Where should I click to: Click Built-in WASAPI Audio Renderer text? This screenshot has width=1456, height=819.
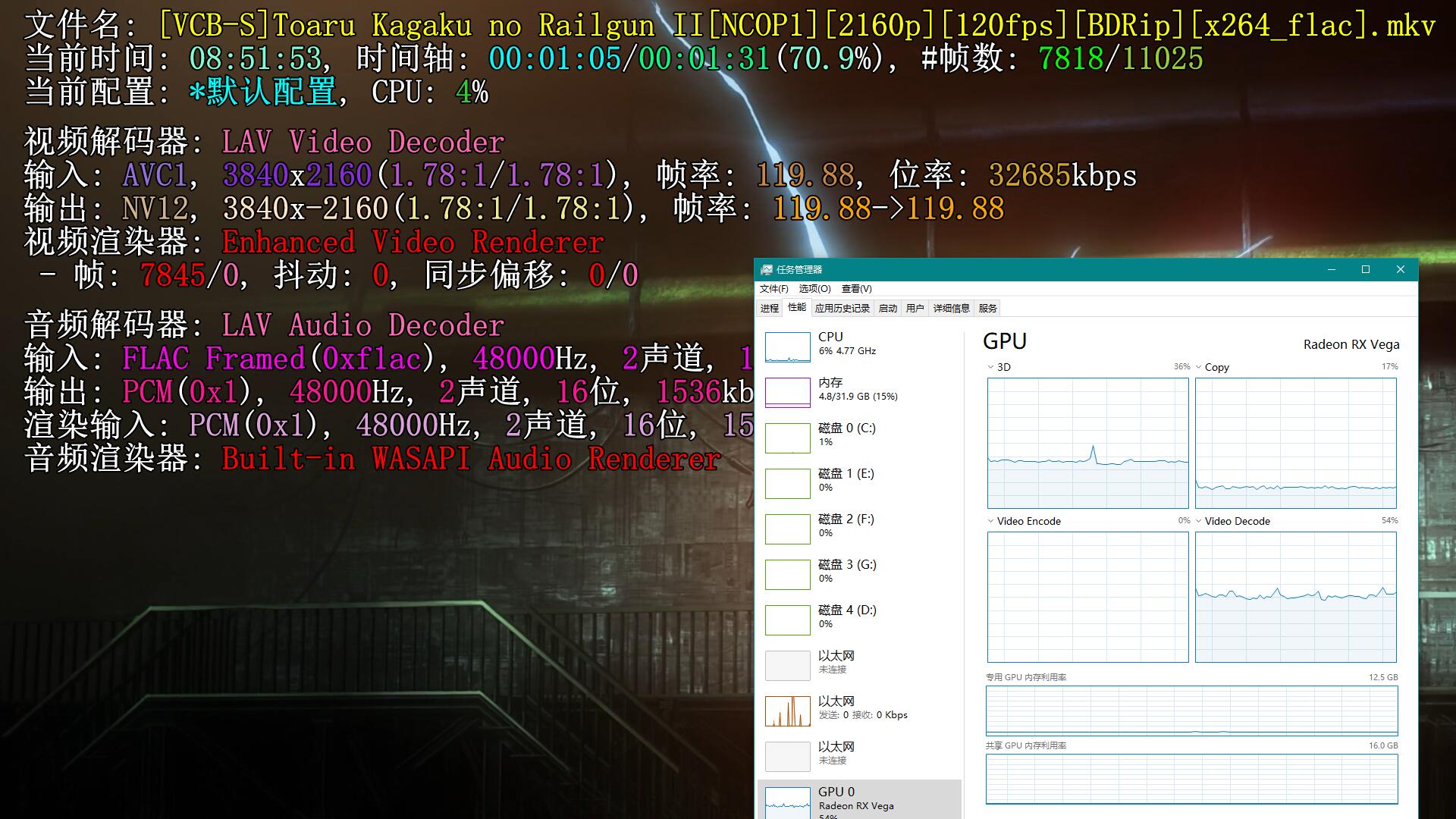pyautogui.click(x=471, y=459)
